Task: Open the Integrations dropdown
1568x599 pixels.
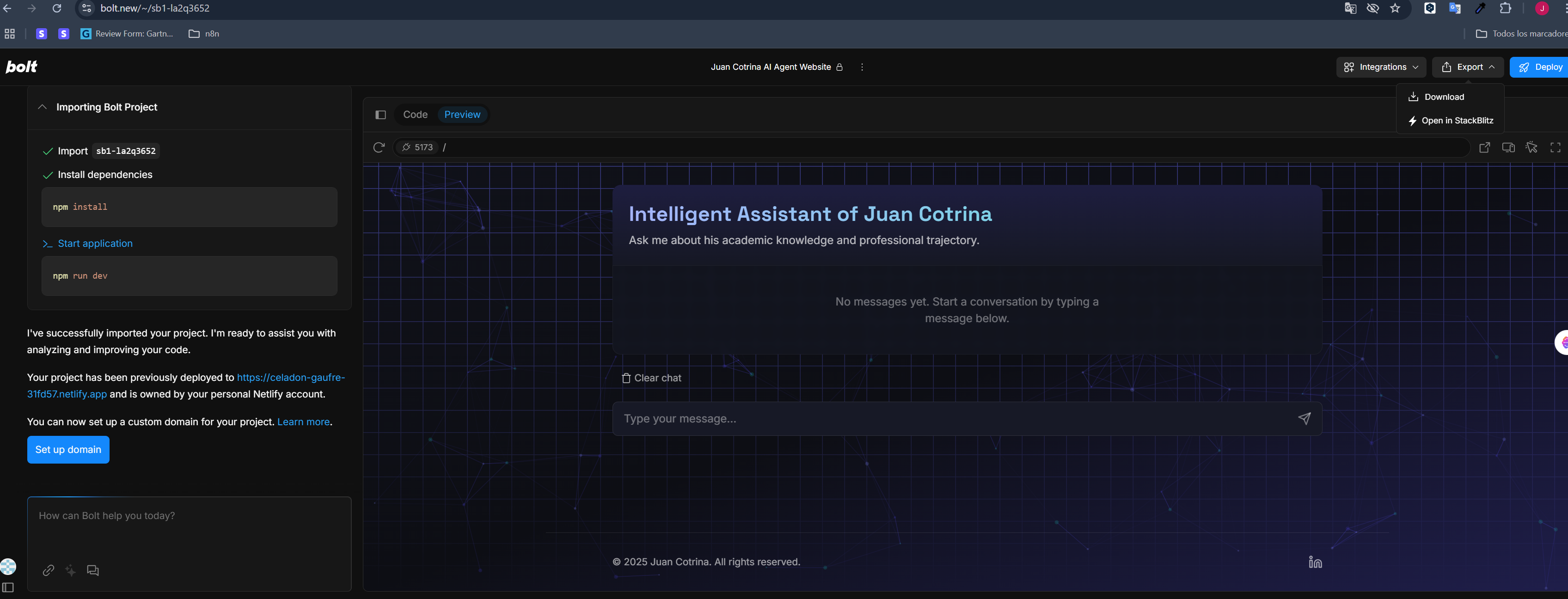Action: (1380, 67)
